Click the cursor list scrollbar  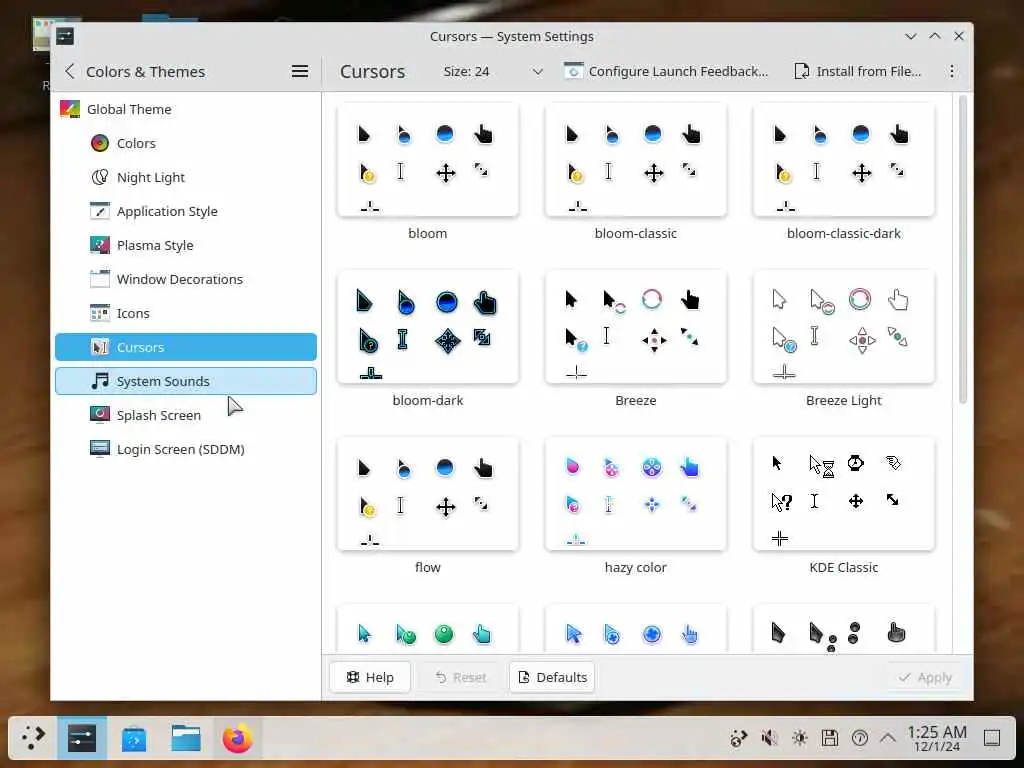coord(962,250)
